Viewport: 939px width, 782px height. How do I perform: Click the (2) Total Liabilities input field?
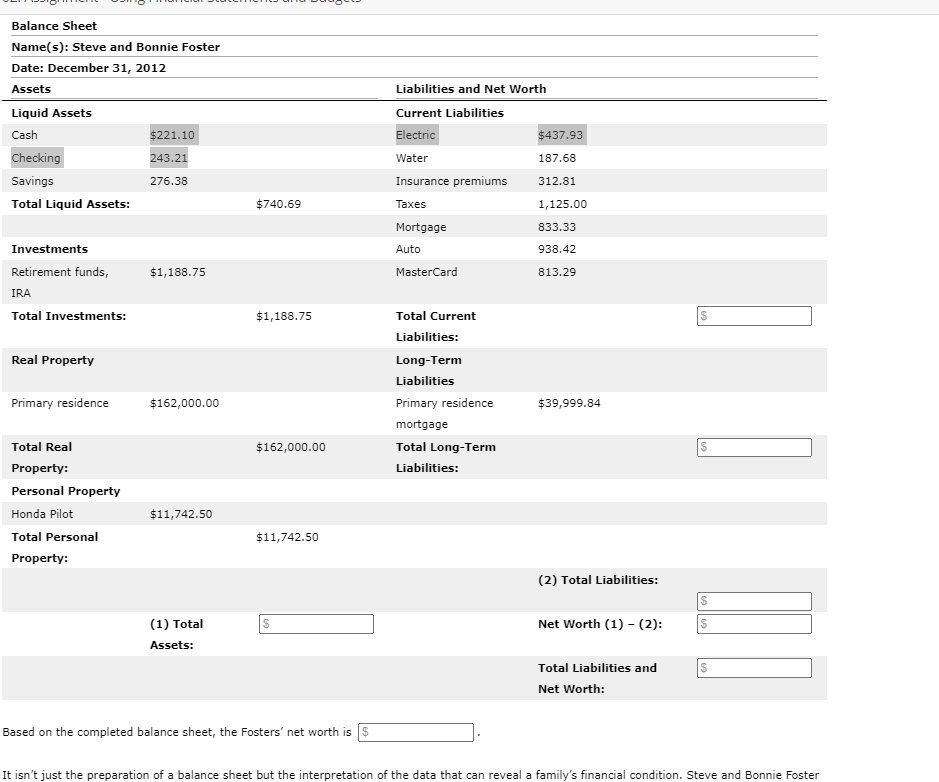point(754,601)
